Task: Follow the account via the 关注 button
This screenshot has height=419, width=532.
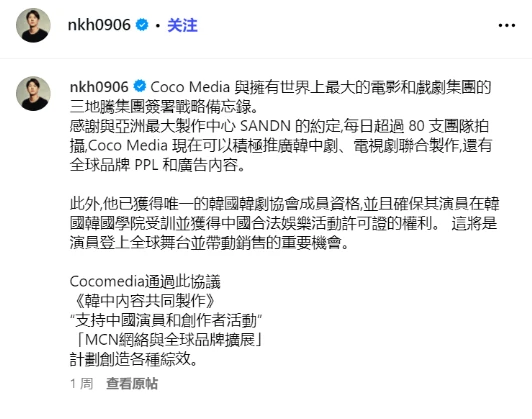Action: click(x=182, y=25)
